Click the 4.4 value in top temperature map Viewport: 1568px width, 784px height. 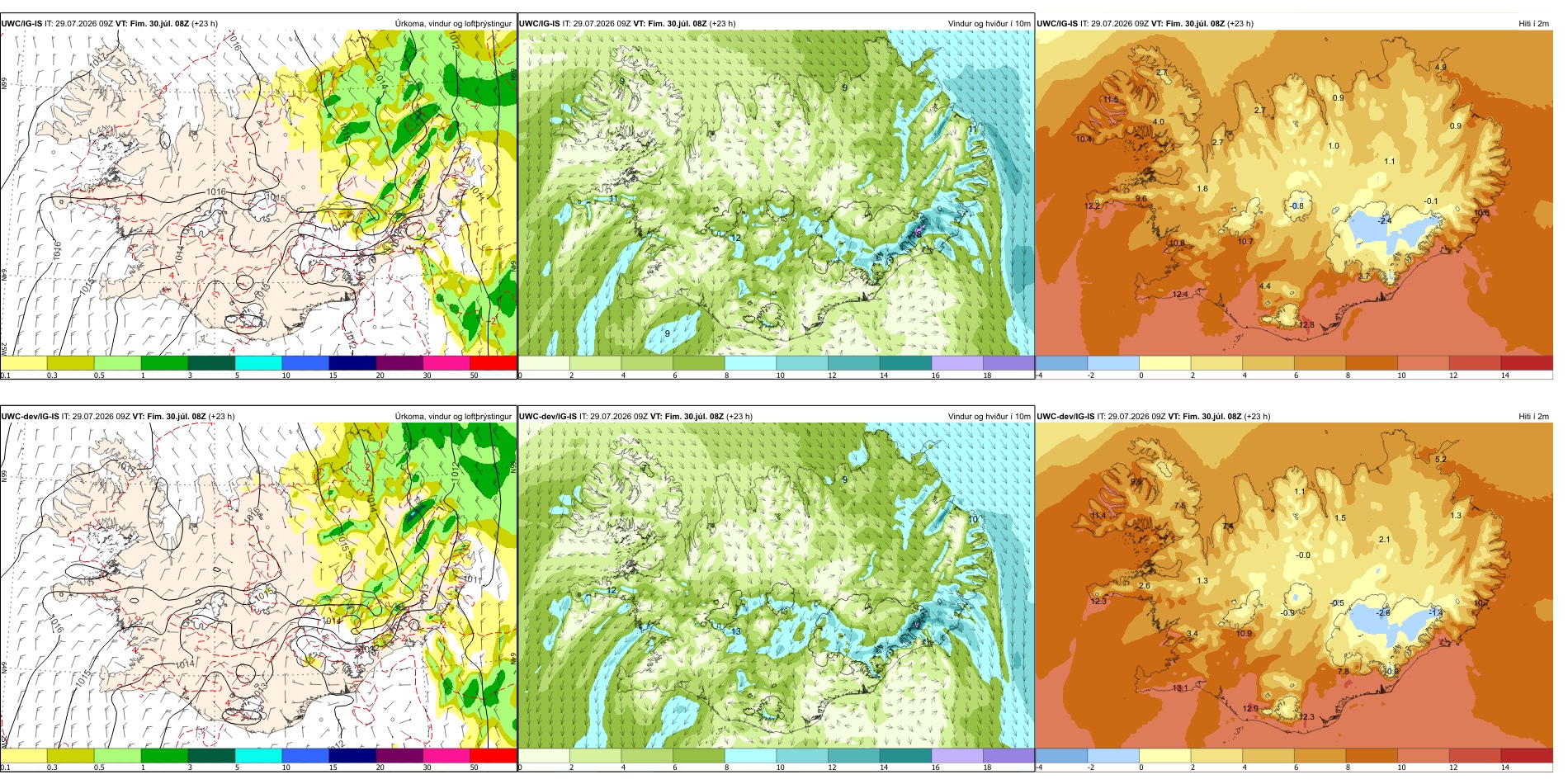click(1265, 286)
